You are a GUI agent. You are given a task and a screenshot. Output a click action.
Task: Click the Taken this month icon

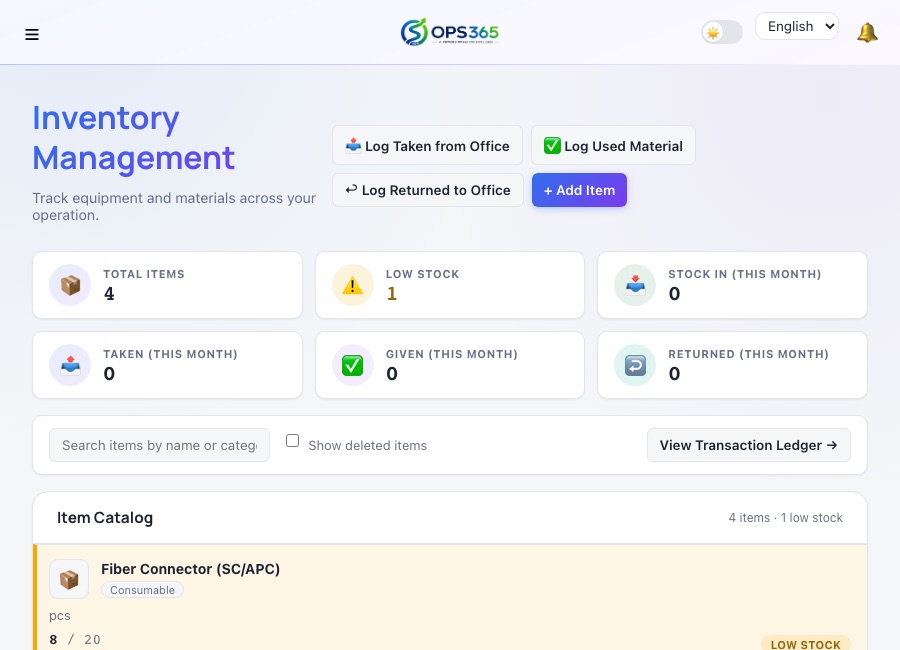70,365
